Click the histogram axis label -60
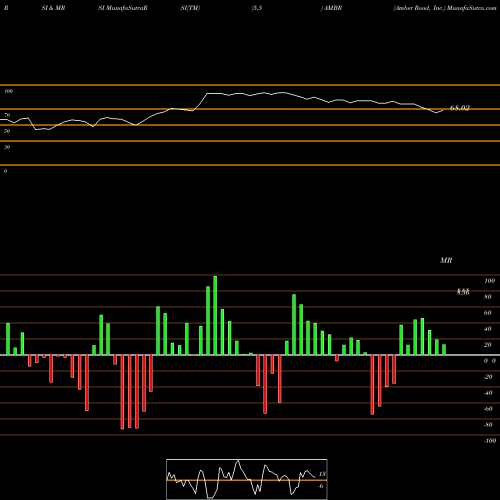 tap(488, 409)
